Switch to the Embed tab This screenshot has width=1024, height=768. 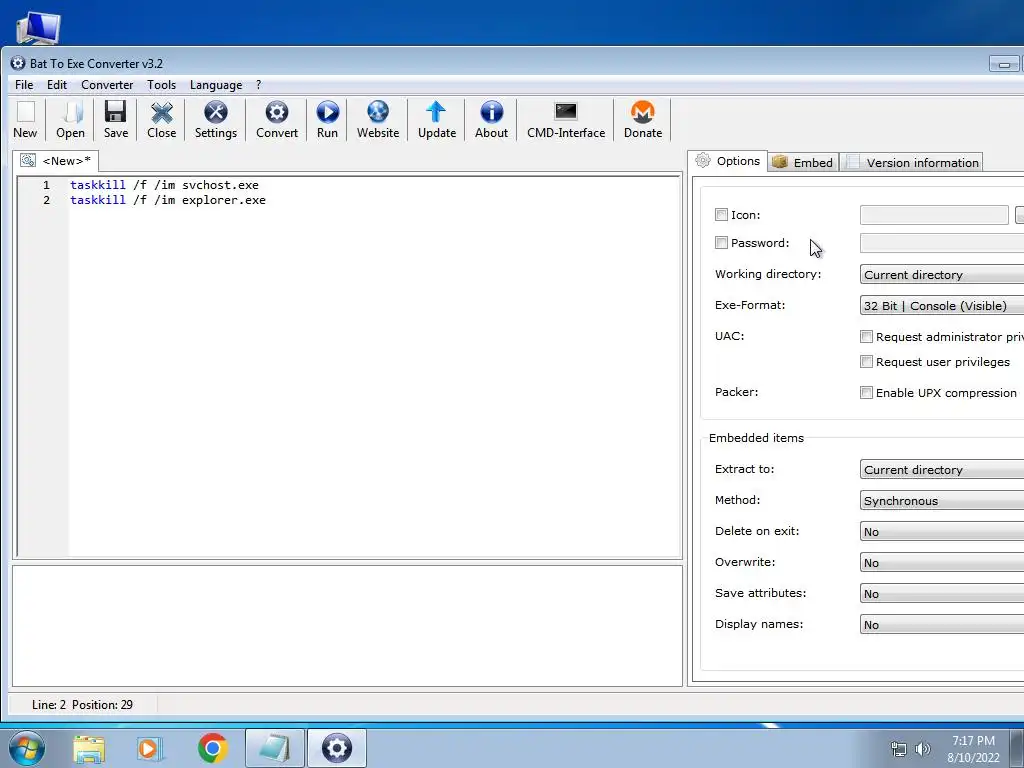803,163
